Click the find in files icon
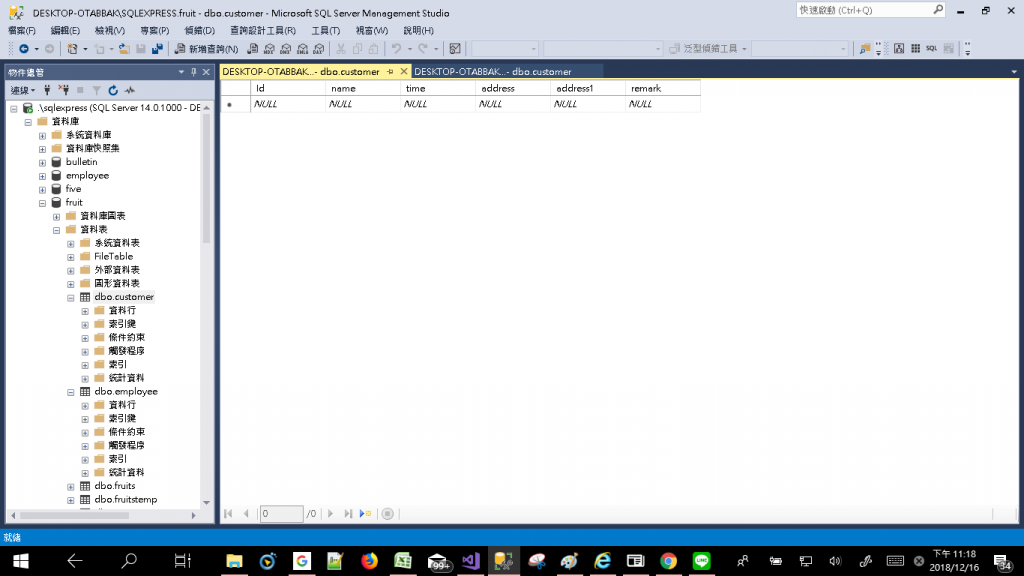This screenshot has height=576, width=1024. pos(865,49)
